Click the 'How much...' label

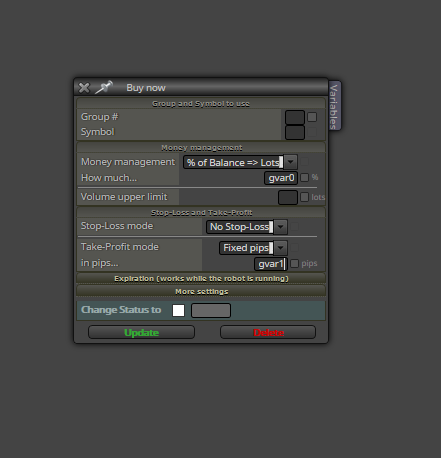109,178
